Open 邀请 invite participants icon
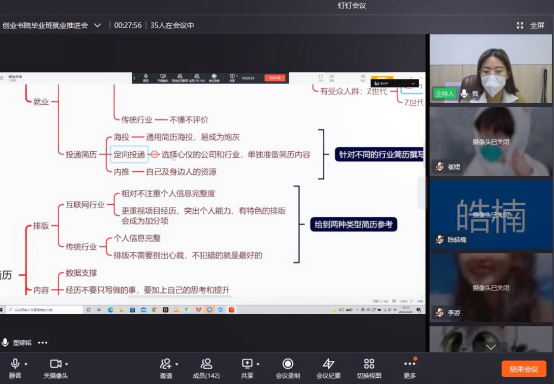Screen dimensions: 554x385 coord(166,368)
